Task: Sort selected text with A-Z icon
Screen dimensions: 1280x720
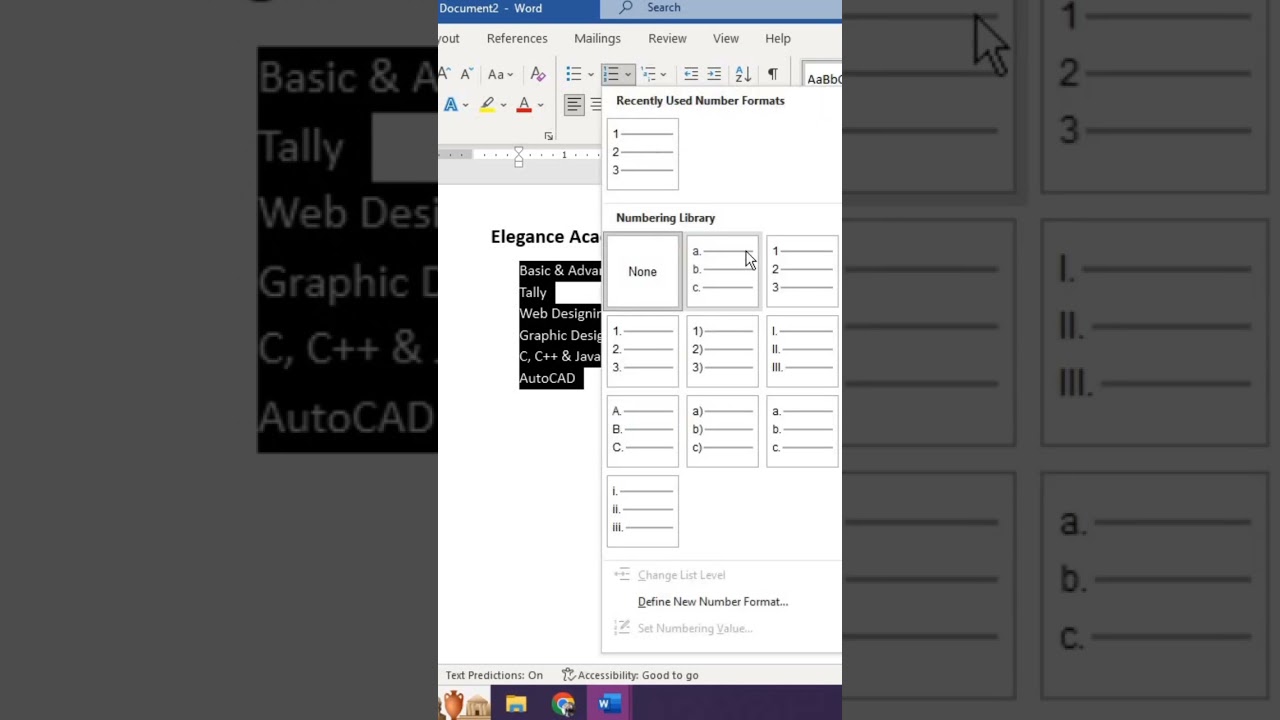Action: point(743,74)
